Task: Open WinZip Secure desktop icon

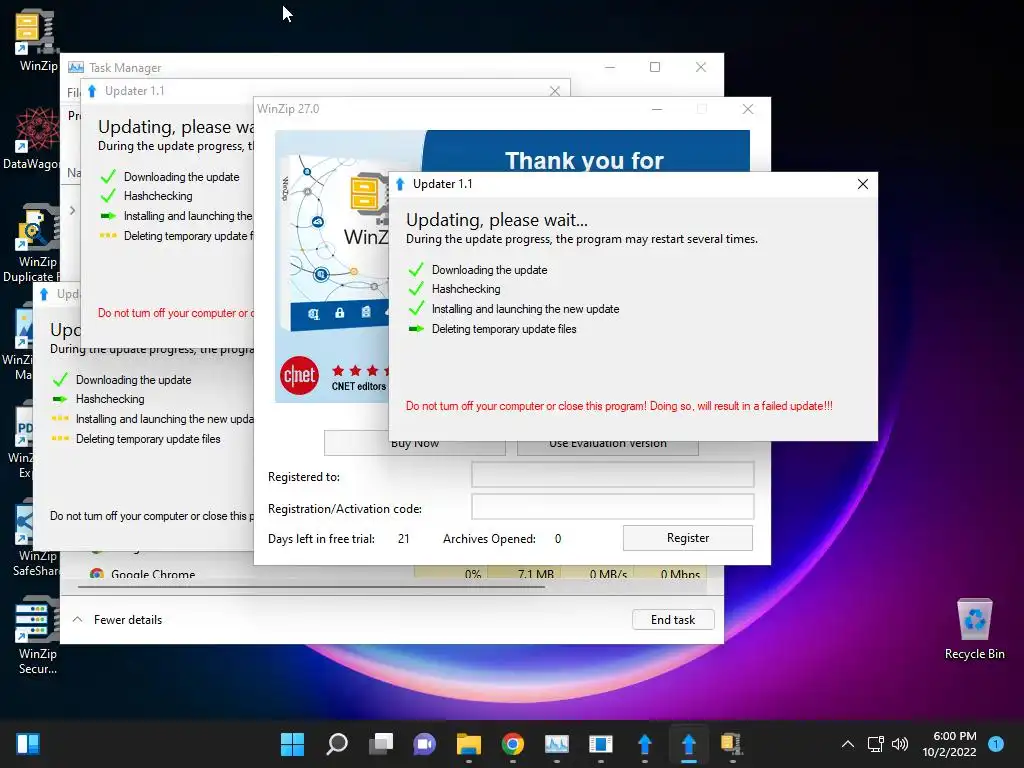Action: pyautogui.click(x=37, y=635)
